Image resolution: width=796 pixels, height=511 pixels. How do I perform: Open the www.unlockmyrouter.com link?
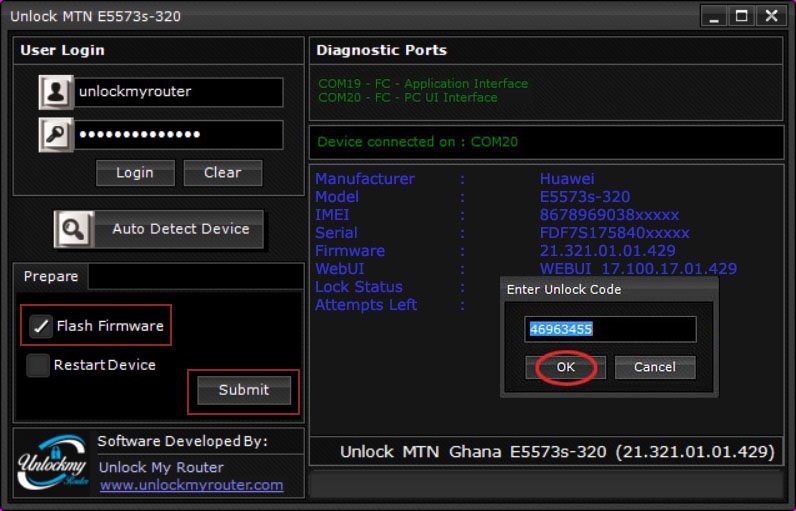click(x=191, y=485)
